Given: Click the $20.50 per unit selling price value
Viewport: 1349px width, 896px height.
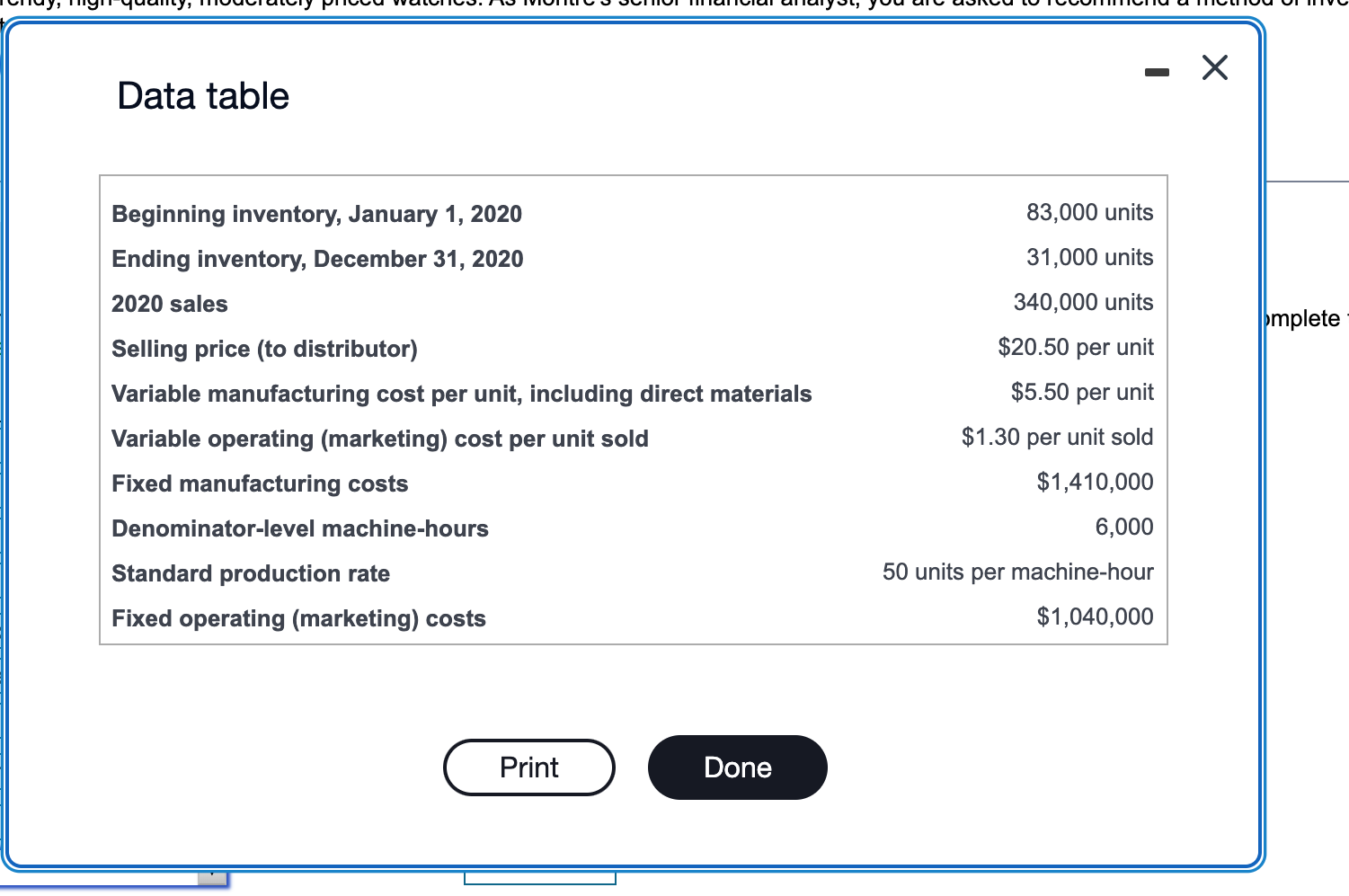Looking at the screenshot, I should pos(1075,348).
